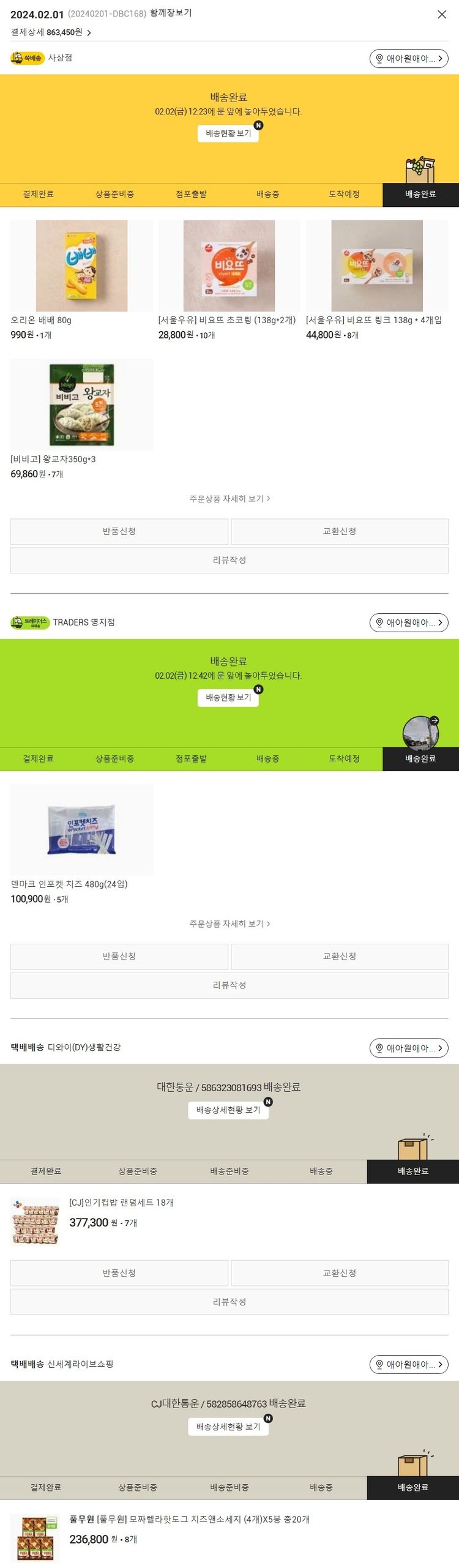
Task: Open the delivery photo thumbnail in TRADERS section
Action: (x=420, y=733)
